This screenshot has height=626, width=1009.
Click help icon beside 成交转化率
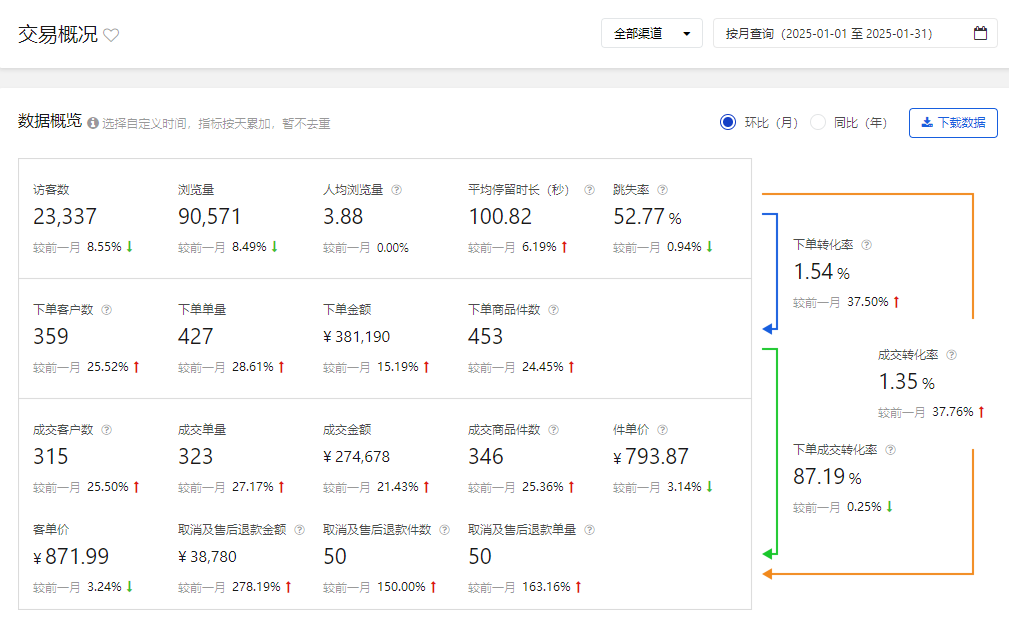(x=951, y=355)
